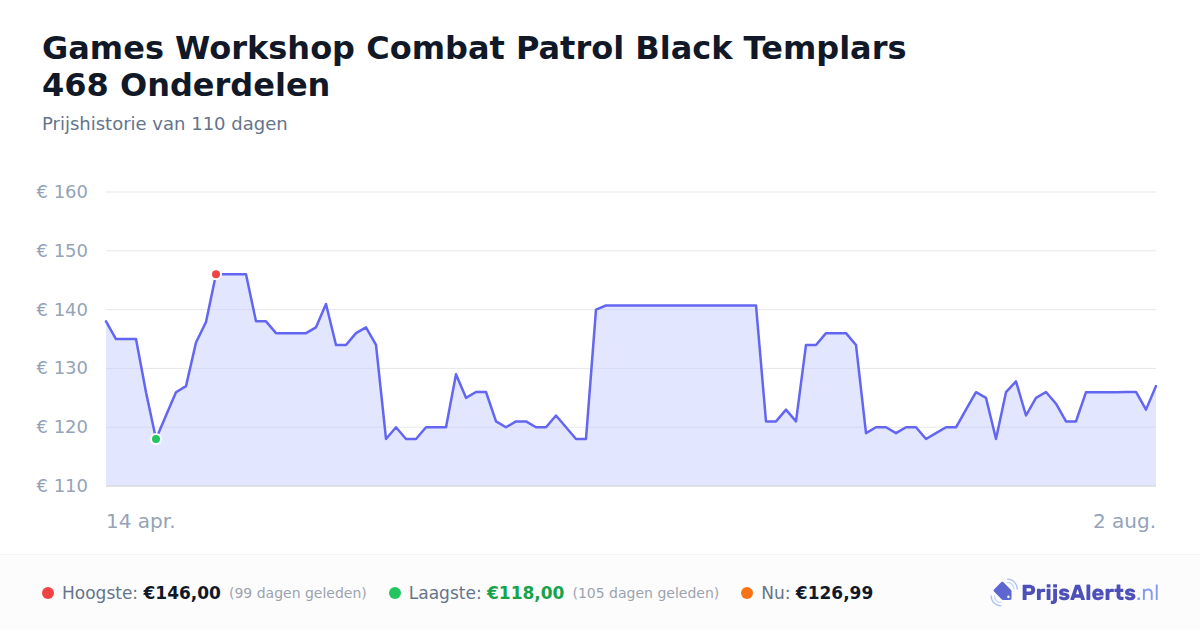Click the green lowest-price dot on the chart
1200x630 pixels.
coord(156,439)
